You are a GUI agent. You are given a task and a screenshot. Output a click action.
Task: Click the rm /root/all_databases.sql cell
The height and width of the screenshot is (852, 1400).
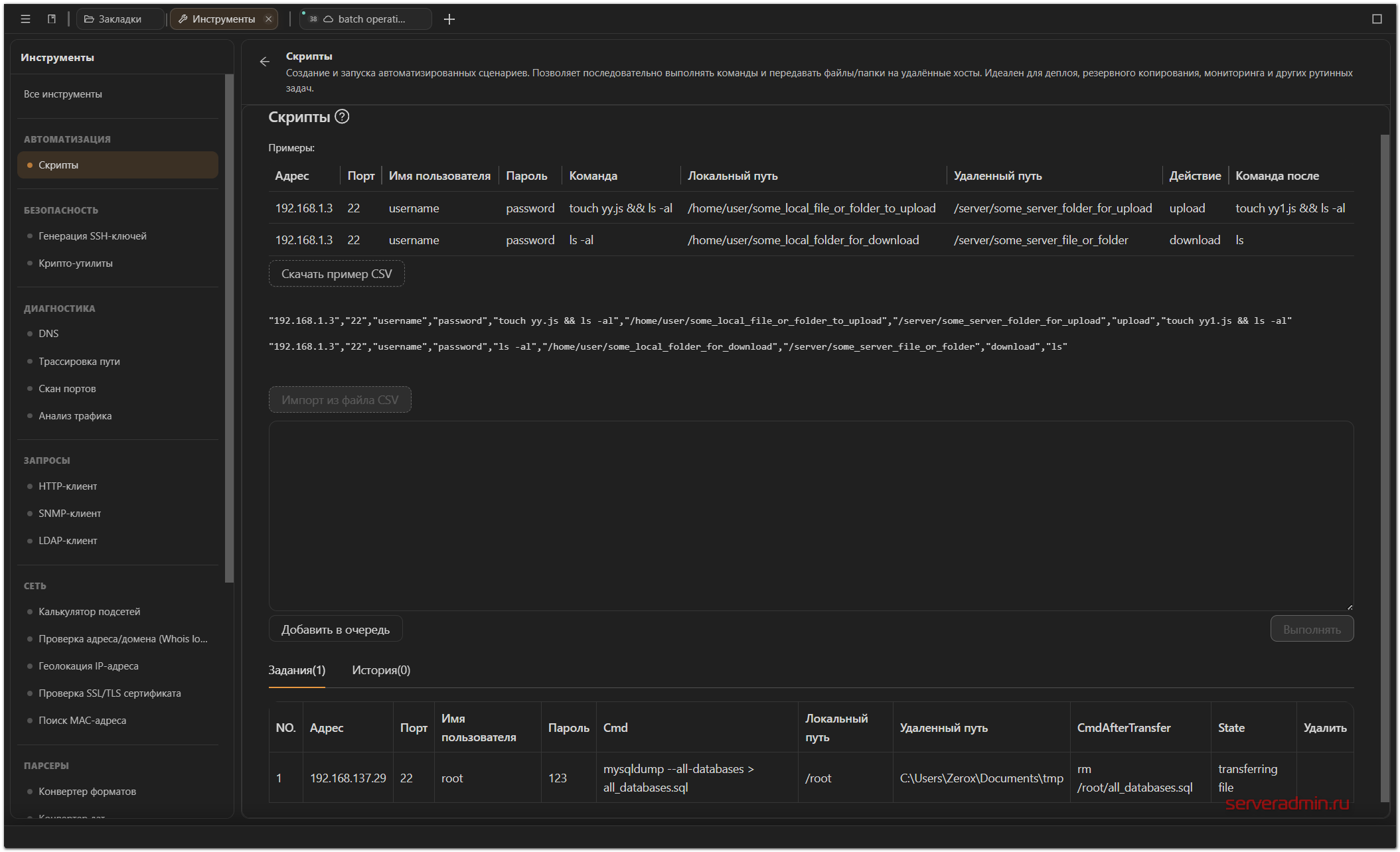coord(1140,778)
